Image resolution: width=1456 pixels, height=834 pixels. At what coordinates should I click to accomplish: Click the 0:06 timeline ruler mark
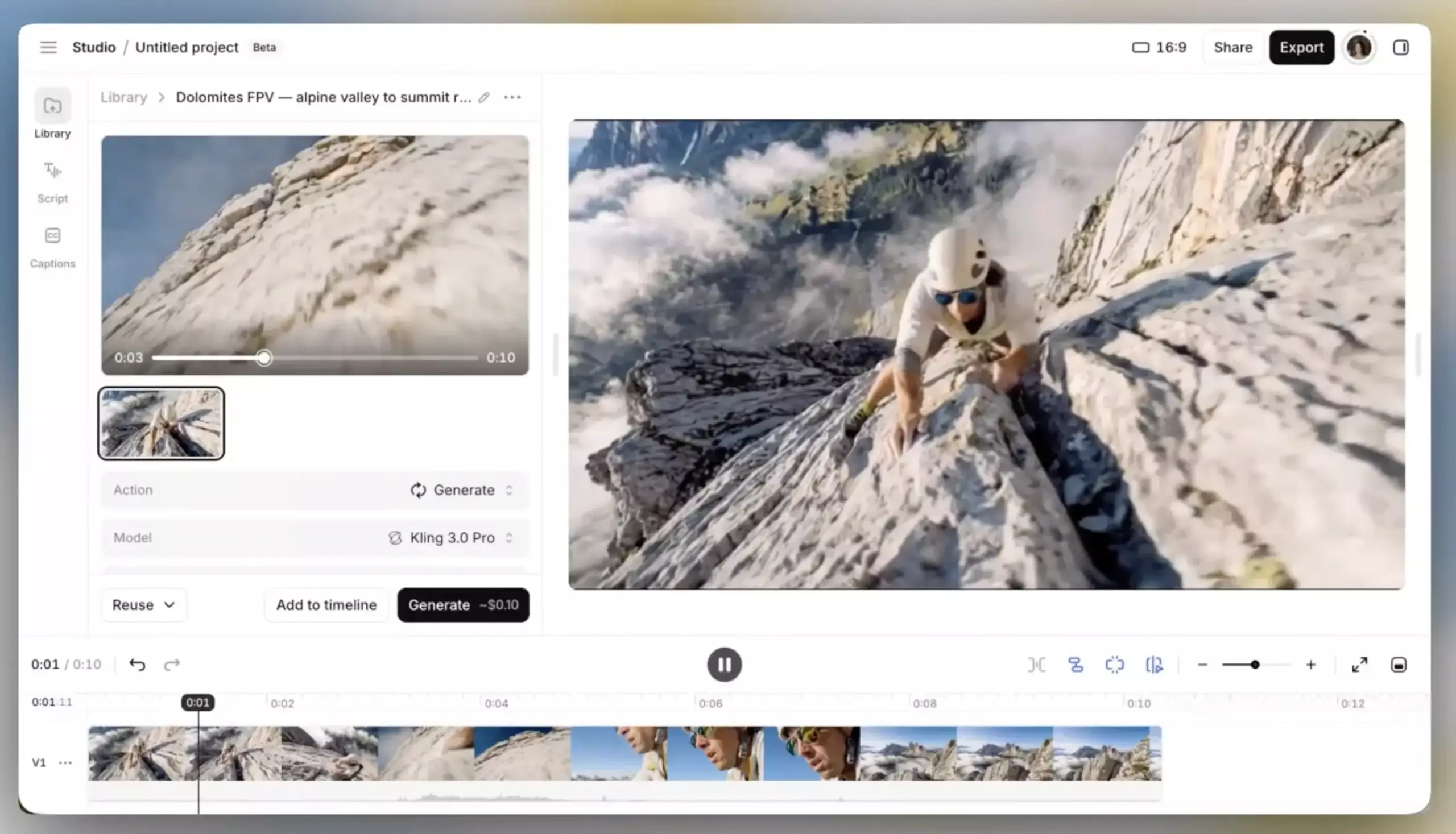click(x=710, y=703)
